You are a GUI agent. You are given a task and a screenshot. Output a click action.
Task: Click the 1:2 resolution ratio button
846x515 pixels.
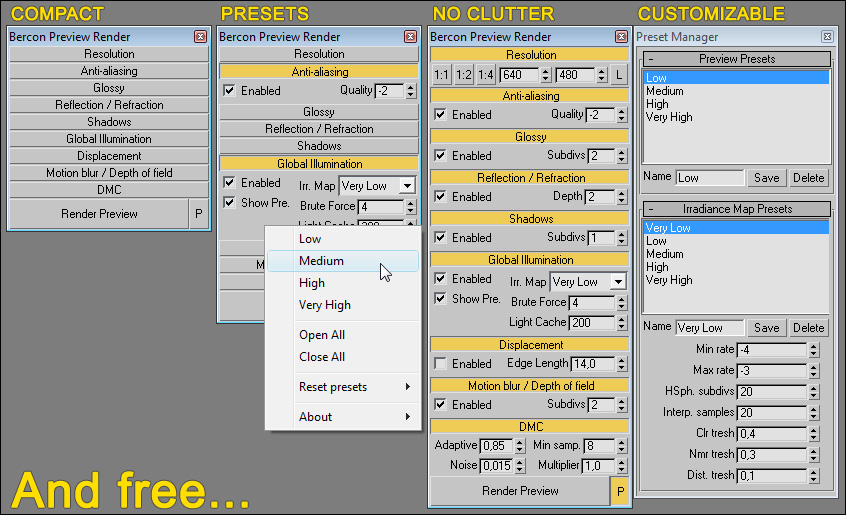[x=464, y=75]
